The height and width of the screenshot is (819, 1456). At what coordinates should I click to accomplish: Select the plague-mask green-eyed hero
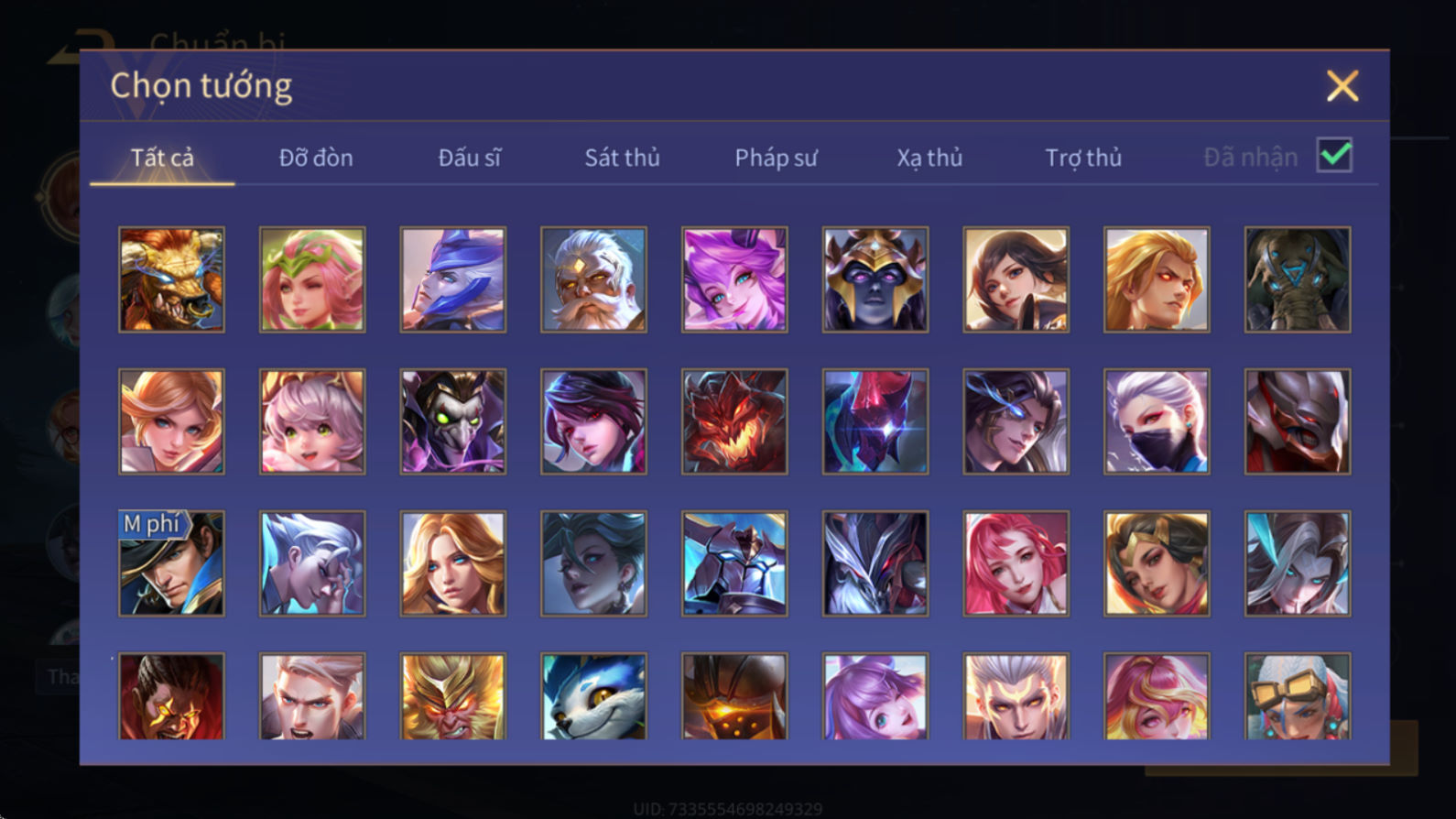pyautogui.click(x=453, y=421)
